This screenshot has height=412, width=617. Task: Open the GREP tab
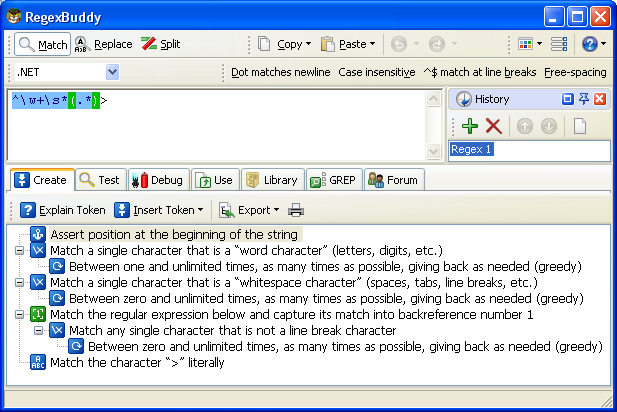pos(334,180)
